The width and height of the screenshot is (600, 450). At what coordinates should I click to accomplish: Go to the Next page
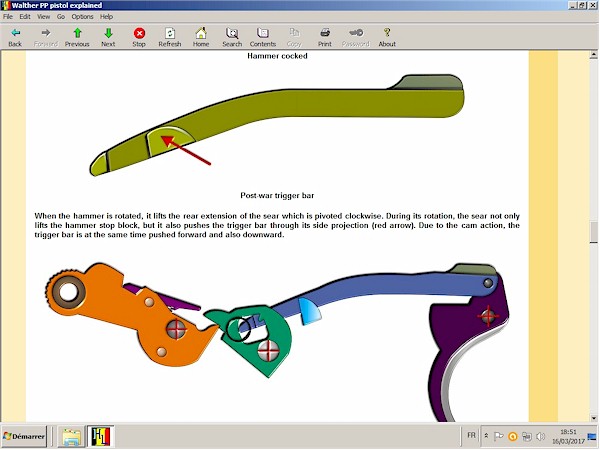coord(108,37)
